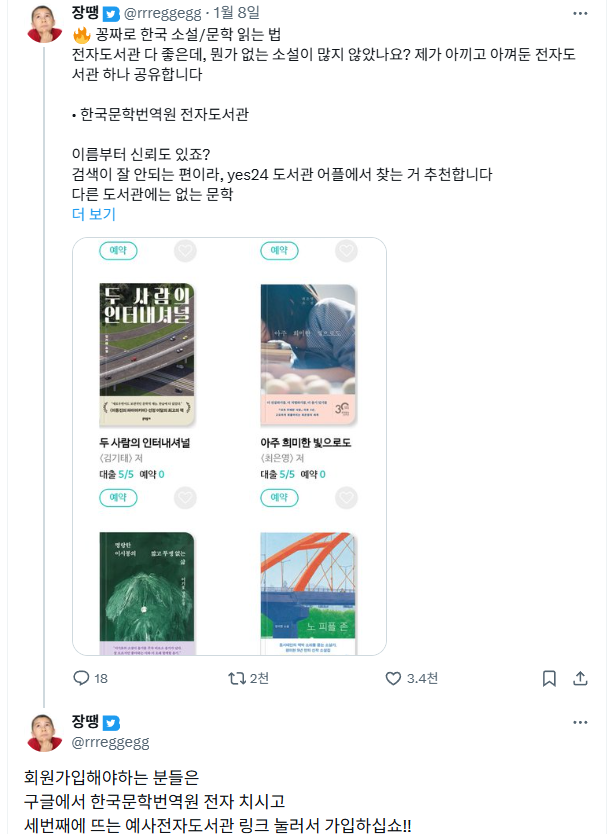The width and height of the screenshot is (611, 834).
Task: Open the more options menu on the first tweet
Action: pyautogui.click(x=580, y=13)
